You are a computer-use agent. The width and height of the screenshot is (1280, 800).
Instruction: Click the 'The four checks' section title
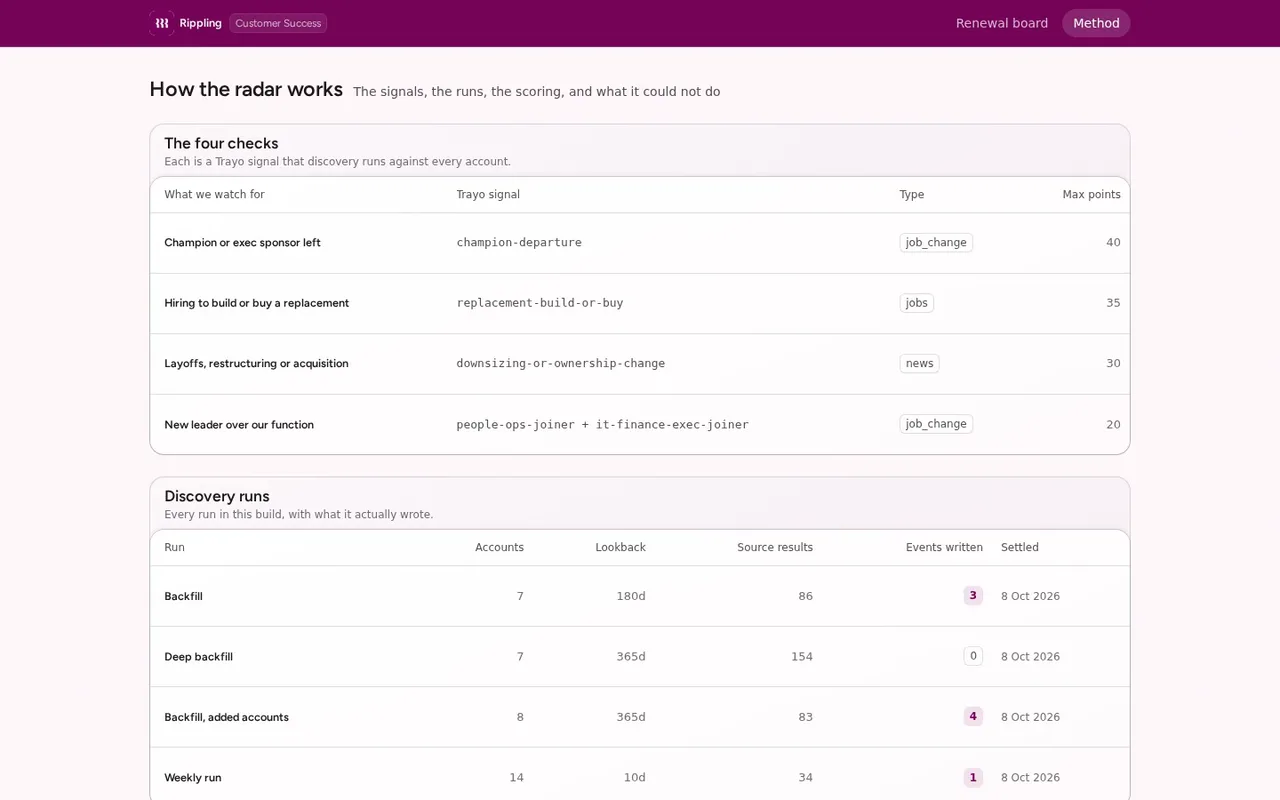(x=221, y=144)
